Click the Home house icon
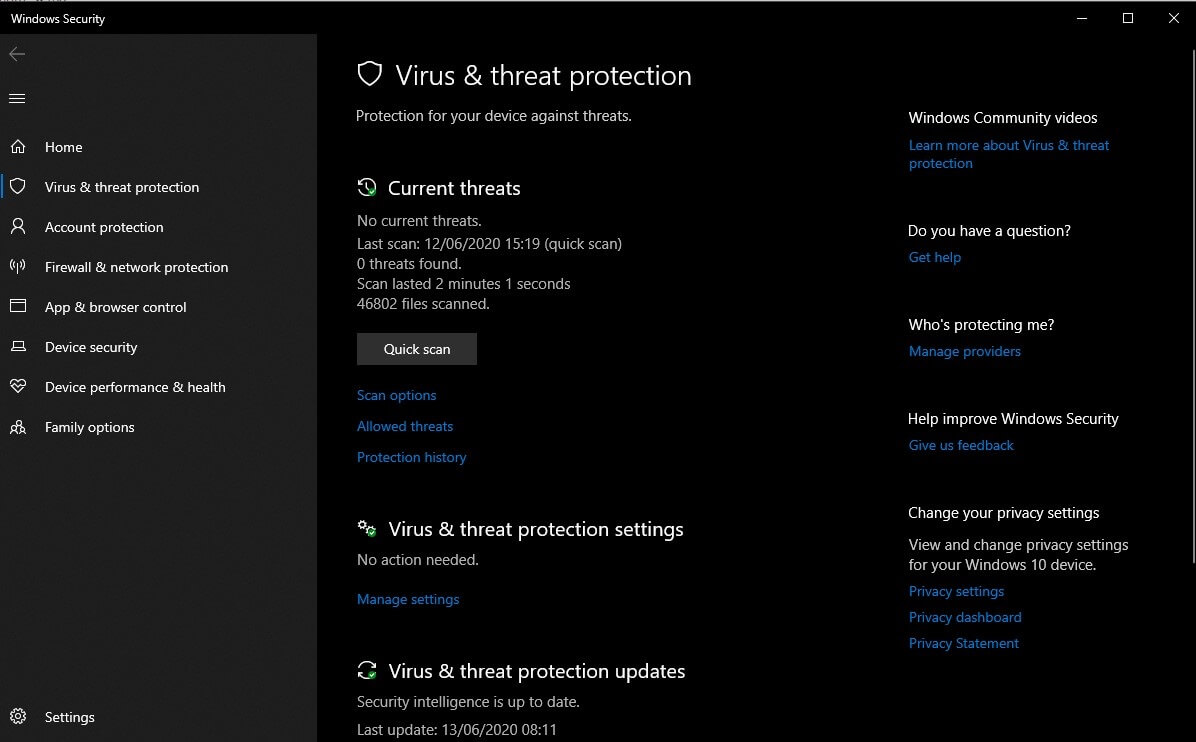 click(18, 146)
